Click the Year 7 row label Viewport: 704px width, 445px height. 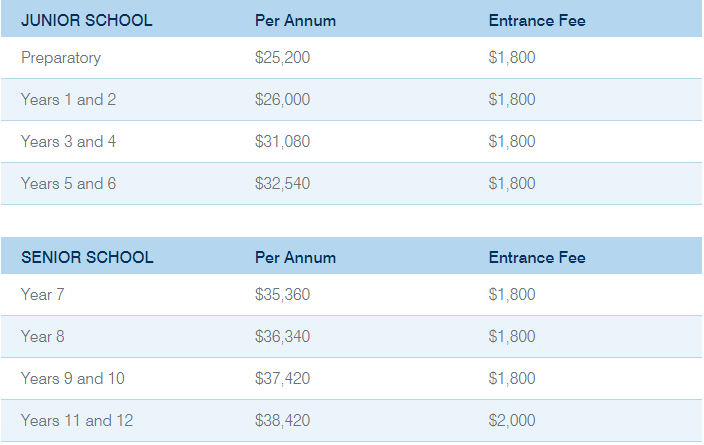pyautogui.click(x=43, y=295)
